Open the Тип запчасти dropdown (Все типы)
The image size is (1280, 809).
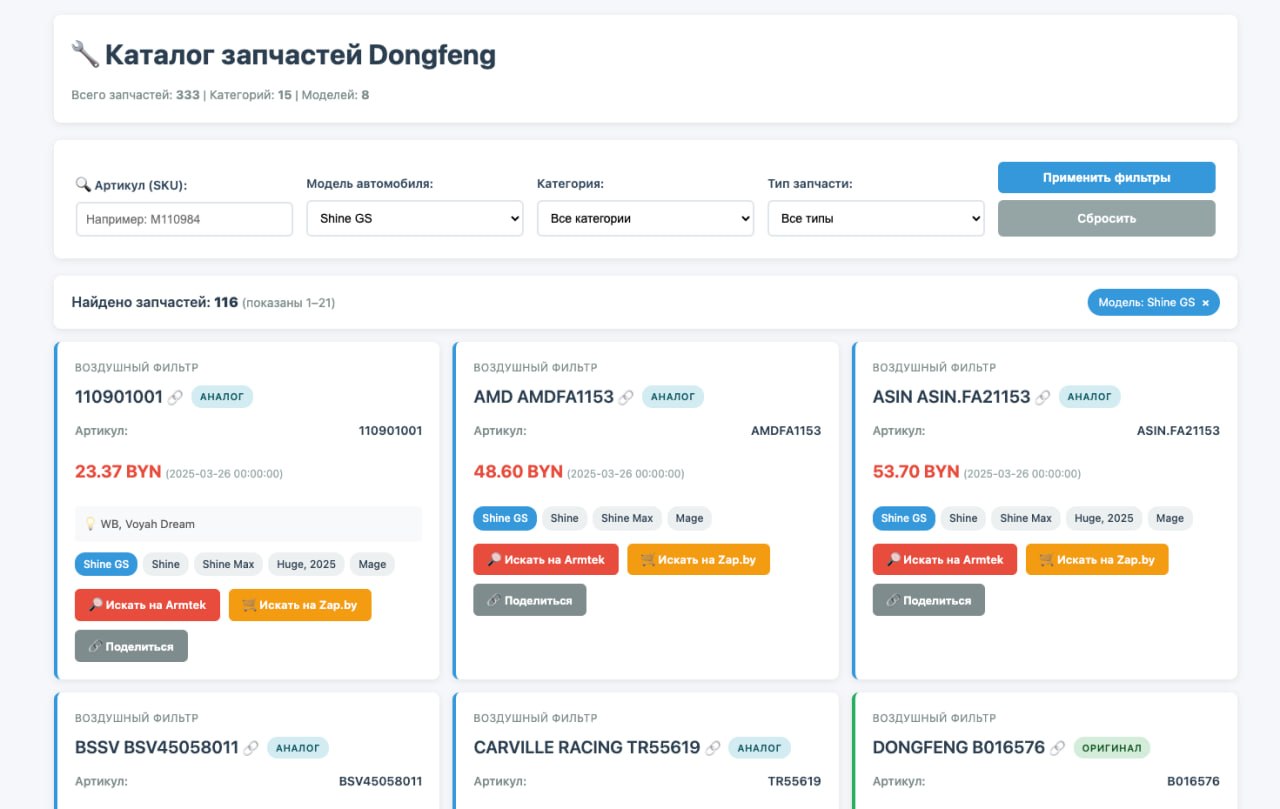876,218
